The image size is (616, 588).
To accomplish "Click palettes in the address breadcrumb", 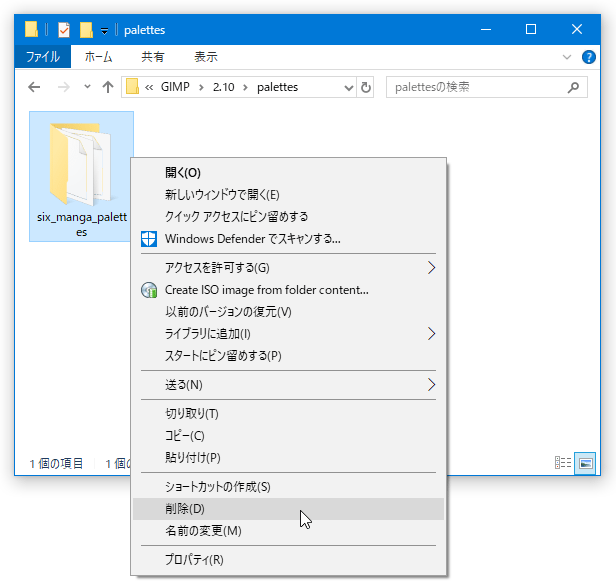I will 277,87.
